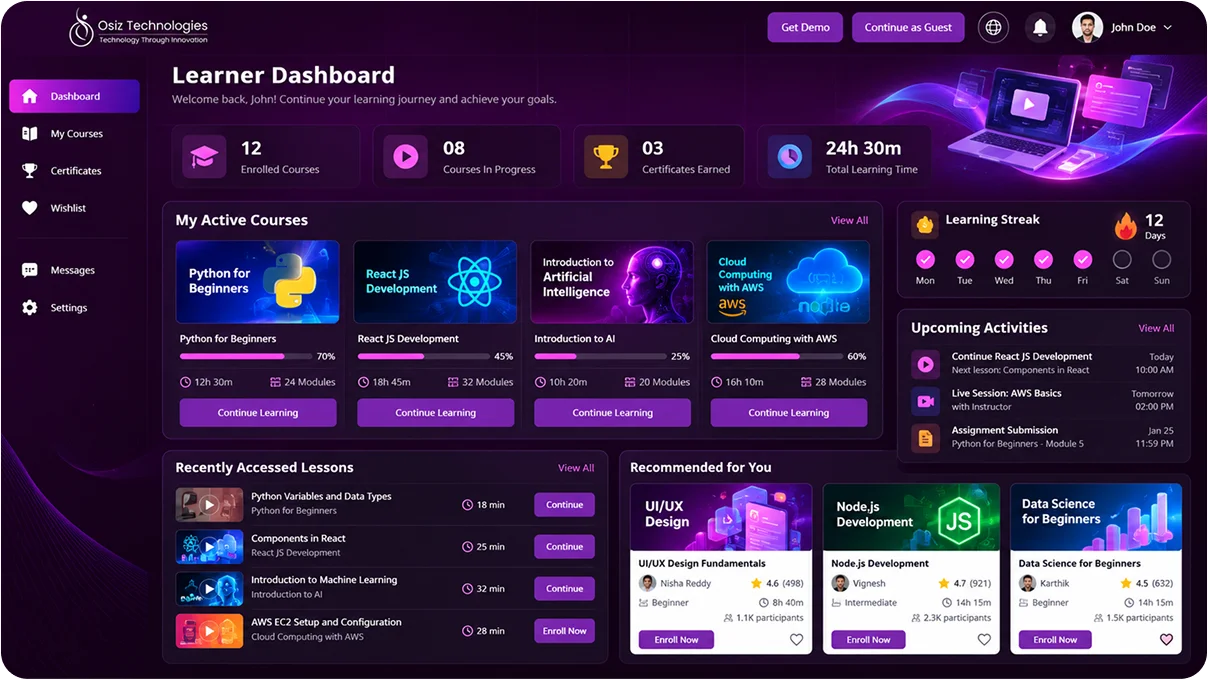This screenshot has width=1208, height=680.
Task: Continue the Python Variables and Data Types lesson
Action: point(564,505)
